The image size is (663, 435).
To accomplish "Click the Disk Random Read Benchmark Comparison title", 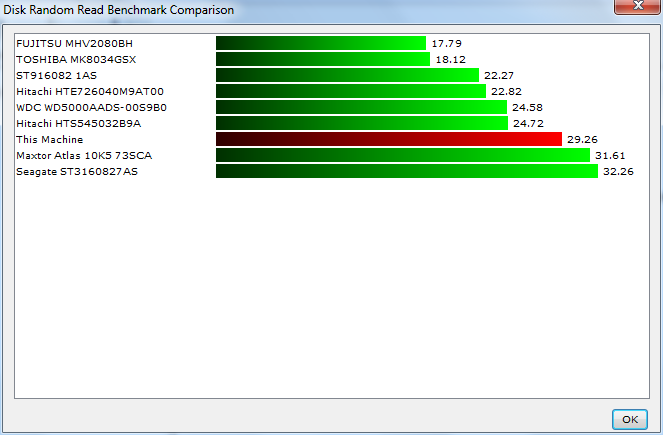I will [118, 10].
